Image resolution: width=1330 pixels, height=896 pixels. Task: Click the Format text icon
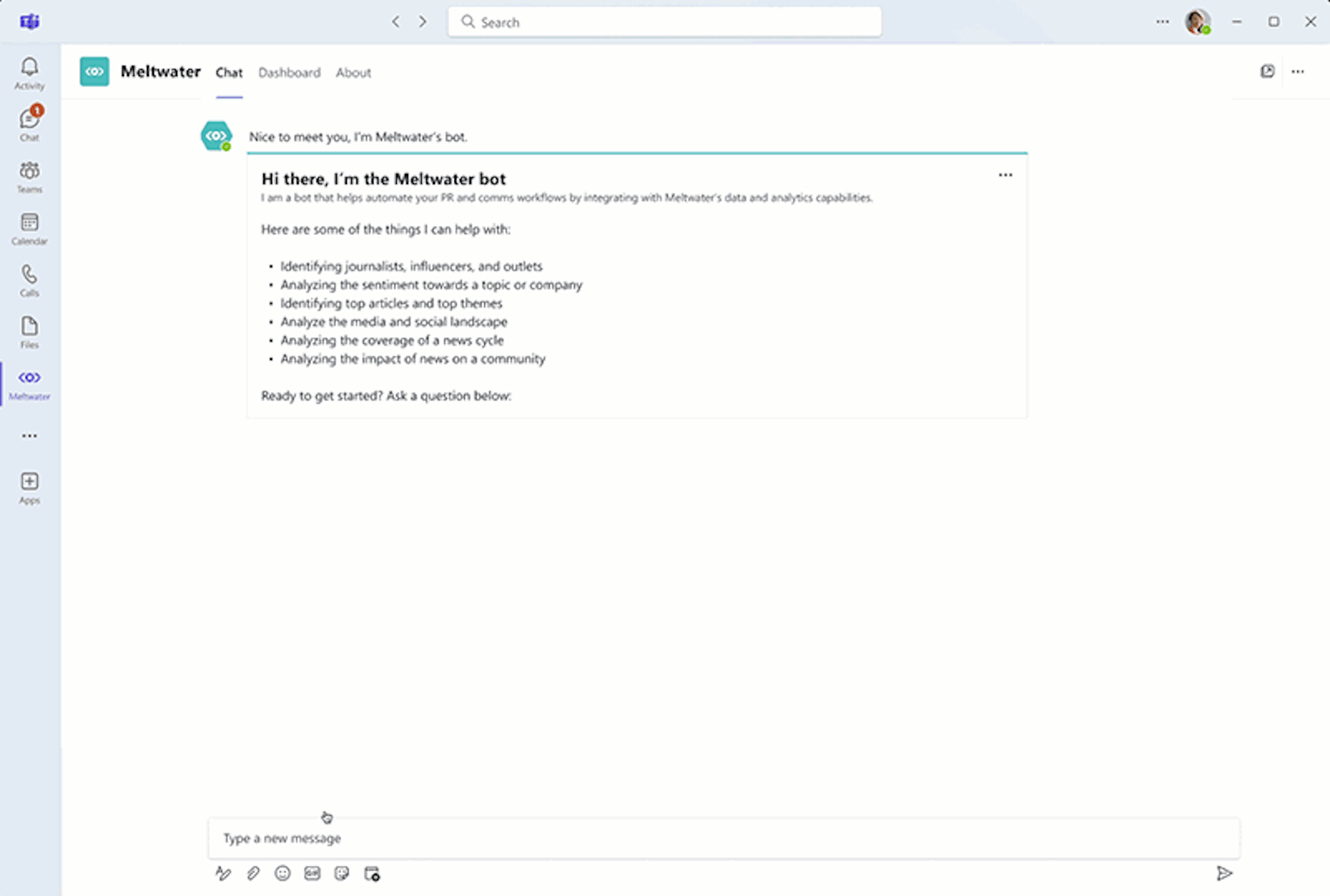223,873
